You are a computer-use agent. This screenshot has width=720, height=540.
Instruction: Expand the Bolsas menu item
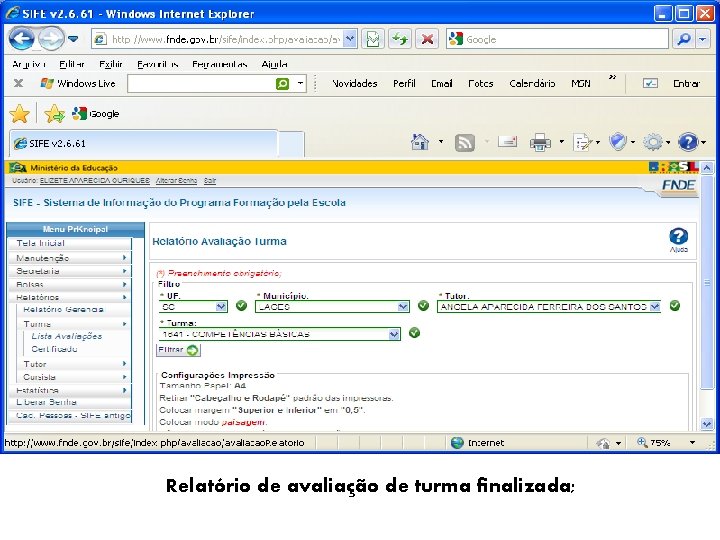coord(70,284)
